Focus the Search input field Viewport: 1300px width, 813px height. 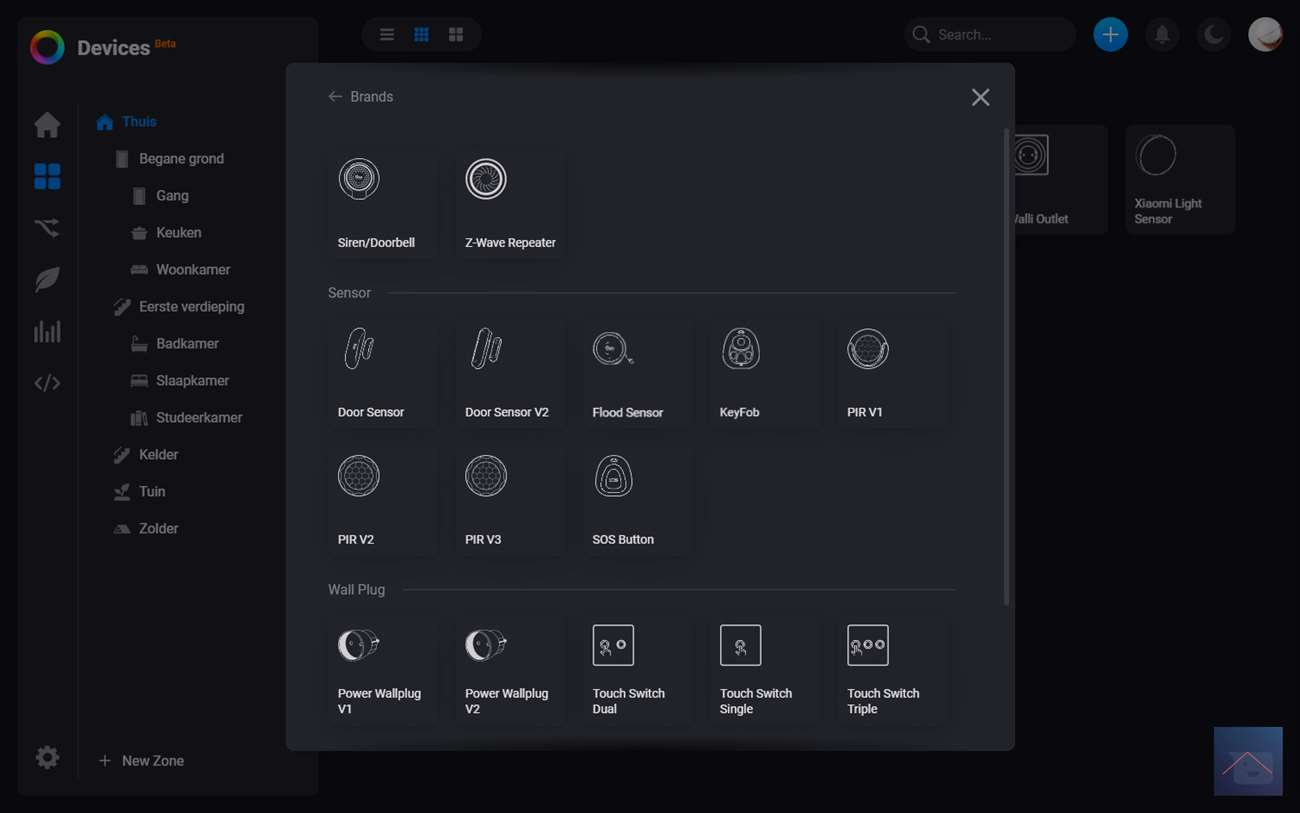1000,35
